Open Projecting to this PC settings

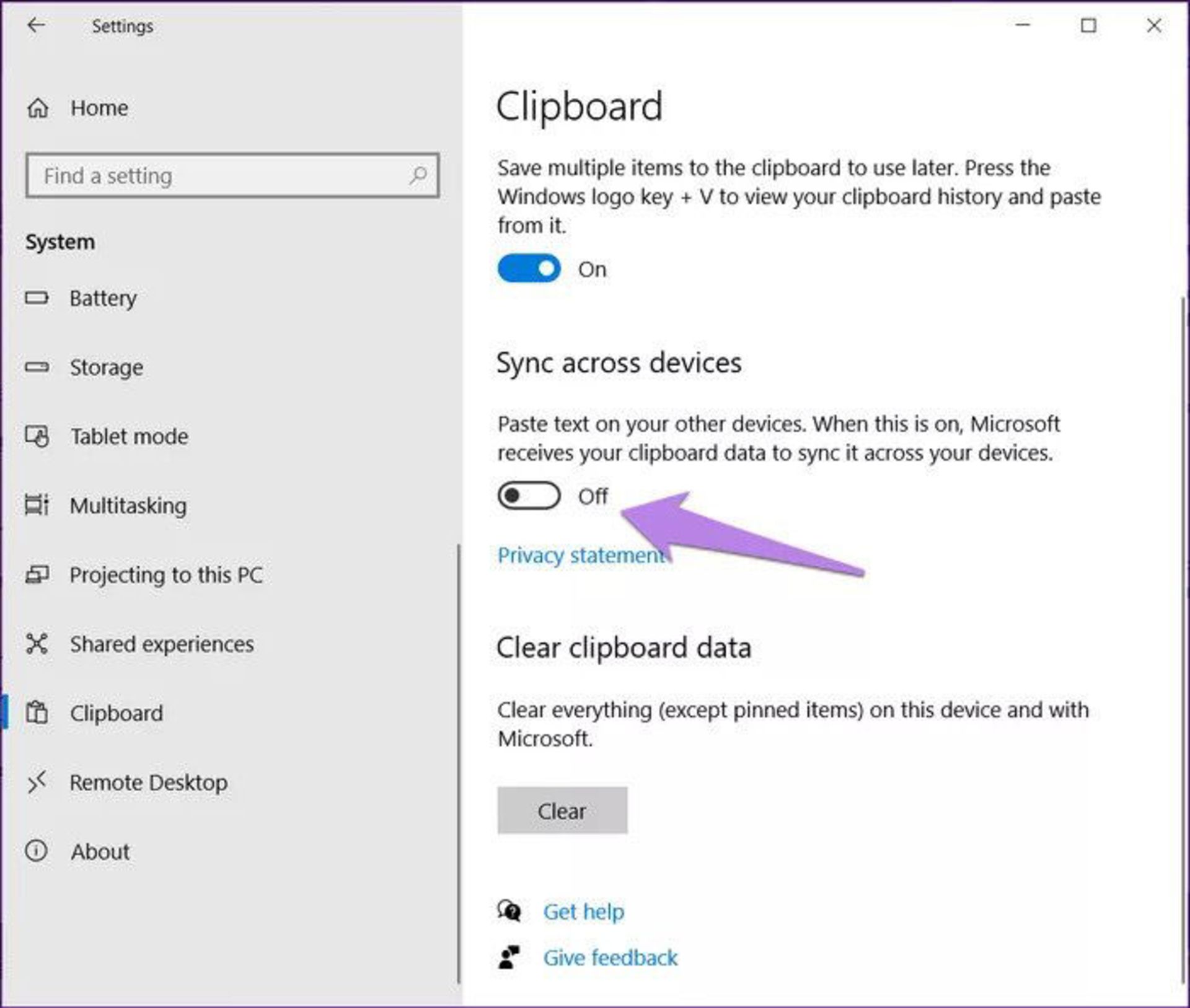coord(165,575)
